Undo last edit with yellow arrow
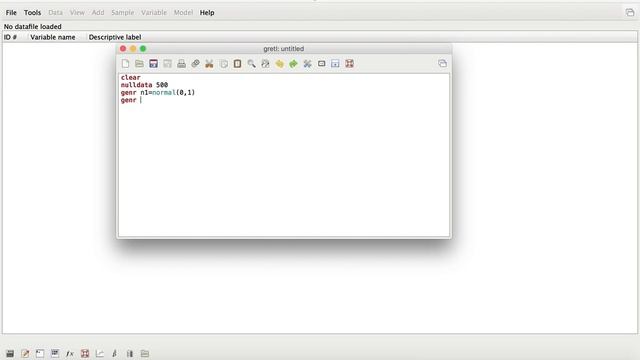Screen dimensions: 640x360 pyautogui.click(x=279, y=64)
